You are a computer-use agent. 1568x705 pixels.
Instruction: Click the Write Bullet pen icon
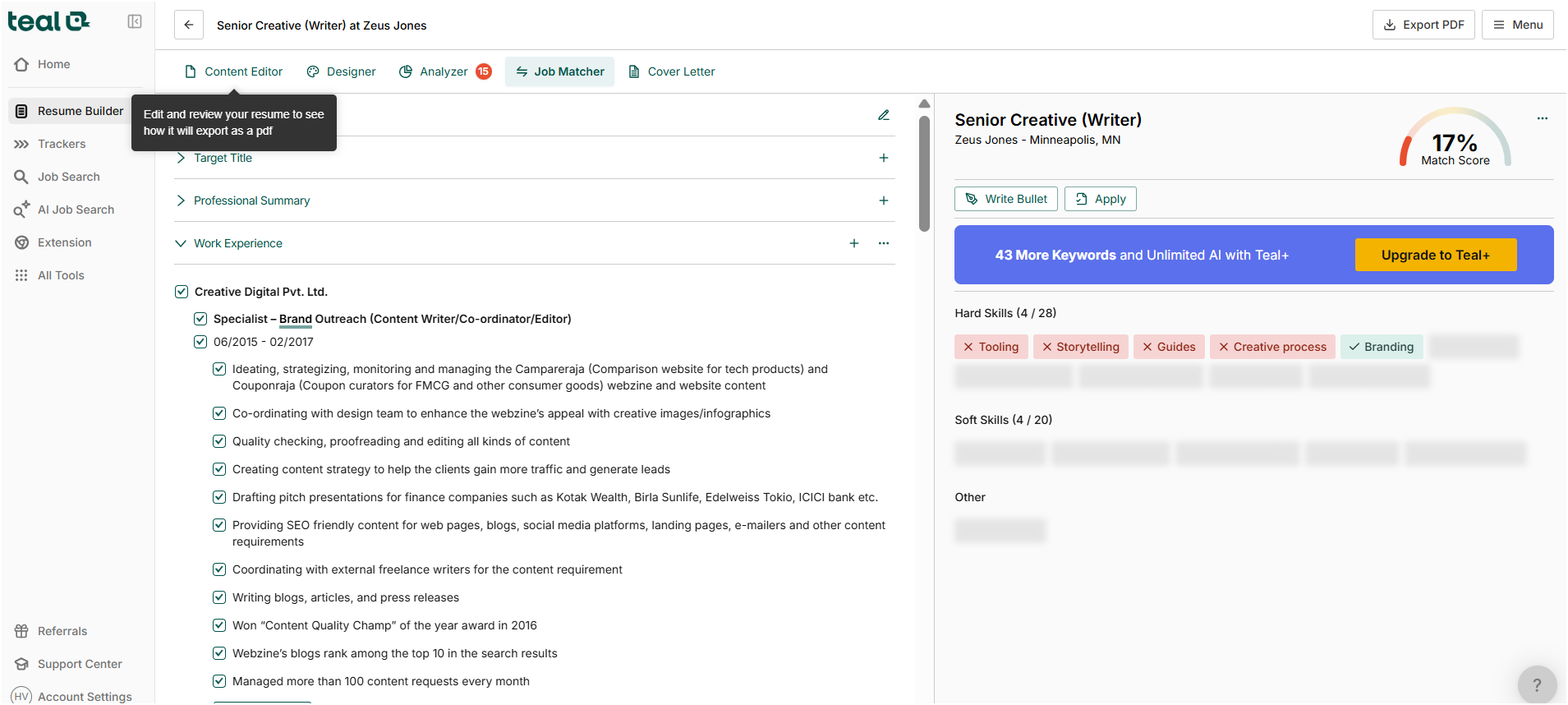tap(972, 199)
